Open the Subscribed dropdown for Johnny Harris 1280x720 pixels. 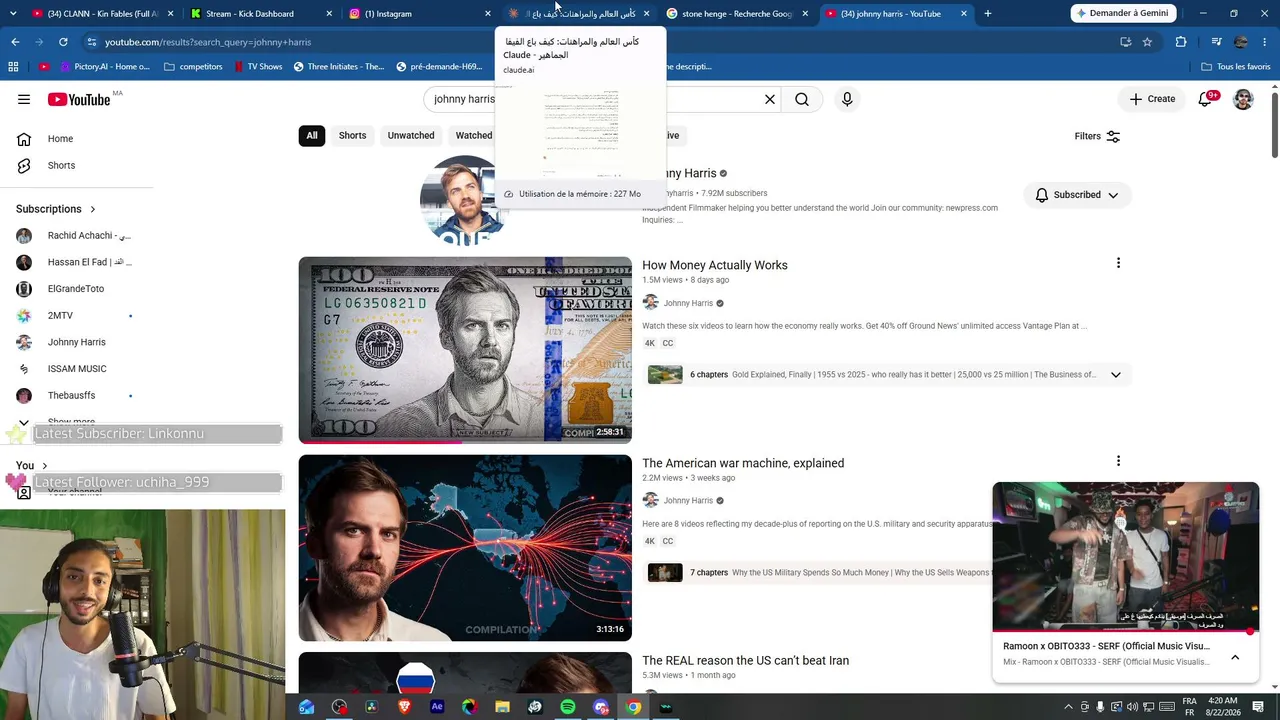click(1077, 195)
